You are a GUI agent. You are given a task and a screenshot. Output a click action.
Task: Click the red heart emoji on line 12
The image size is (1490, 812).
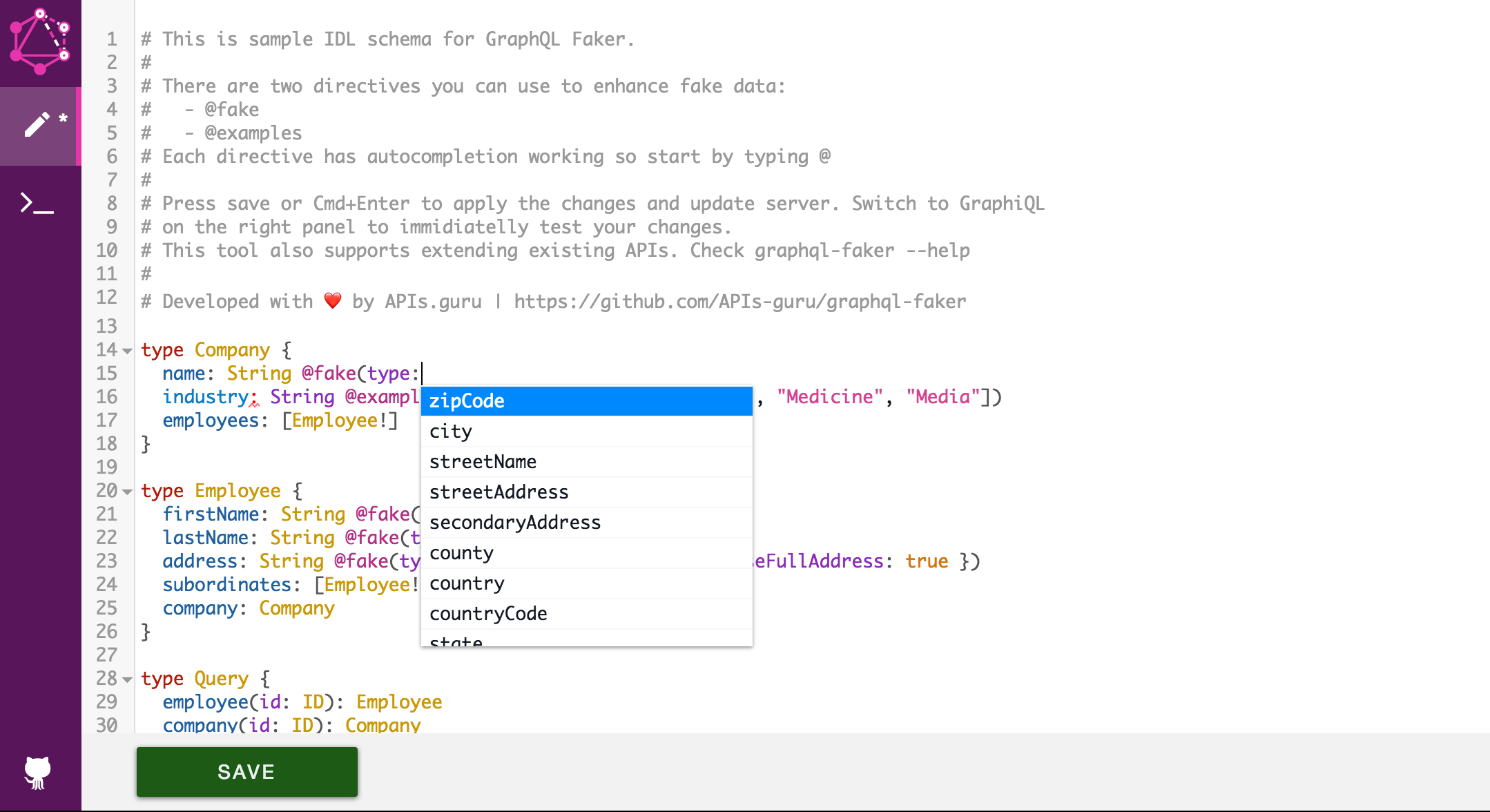(x=333, y=301)
